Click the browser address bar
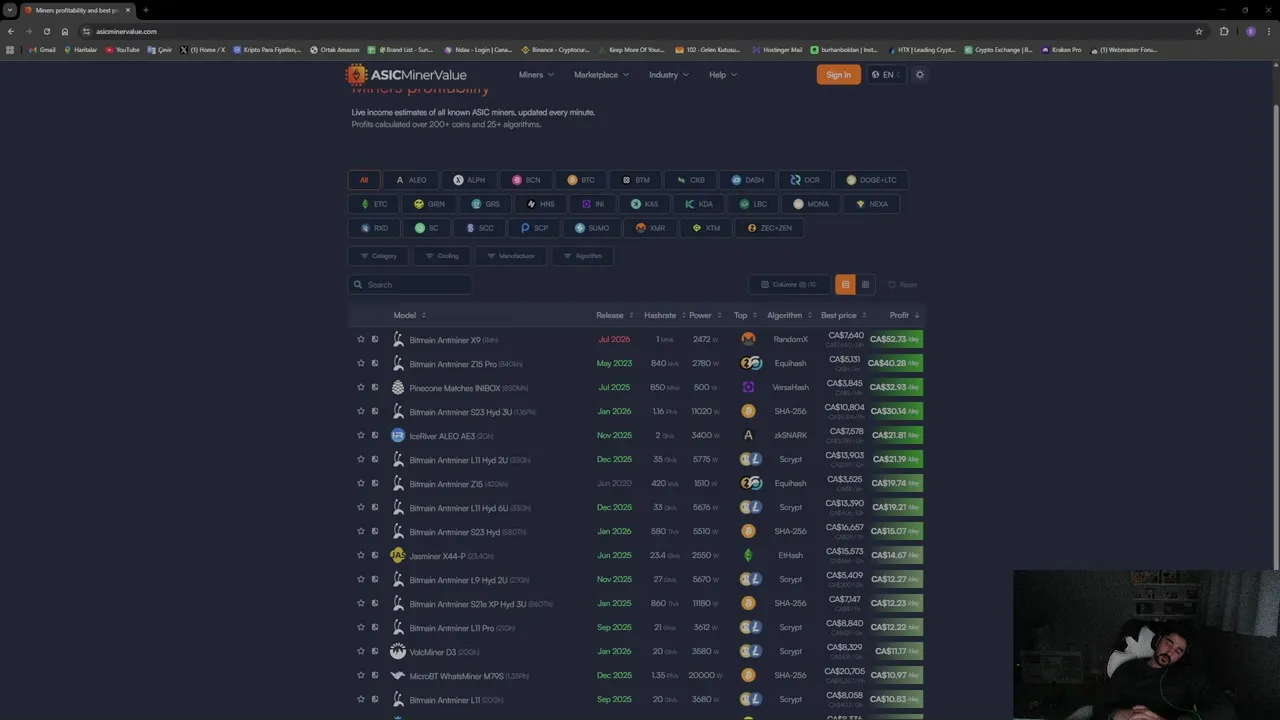This screenshot has height=720, width=1280. [x=640, y=31]
